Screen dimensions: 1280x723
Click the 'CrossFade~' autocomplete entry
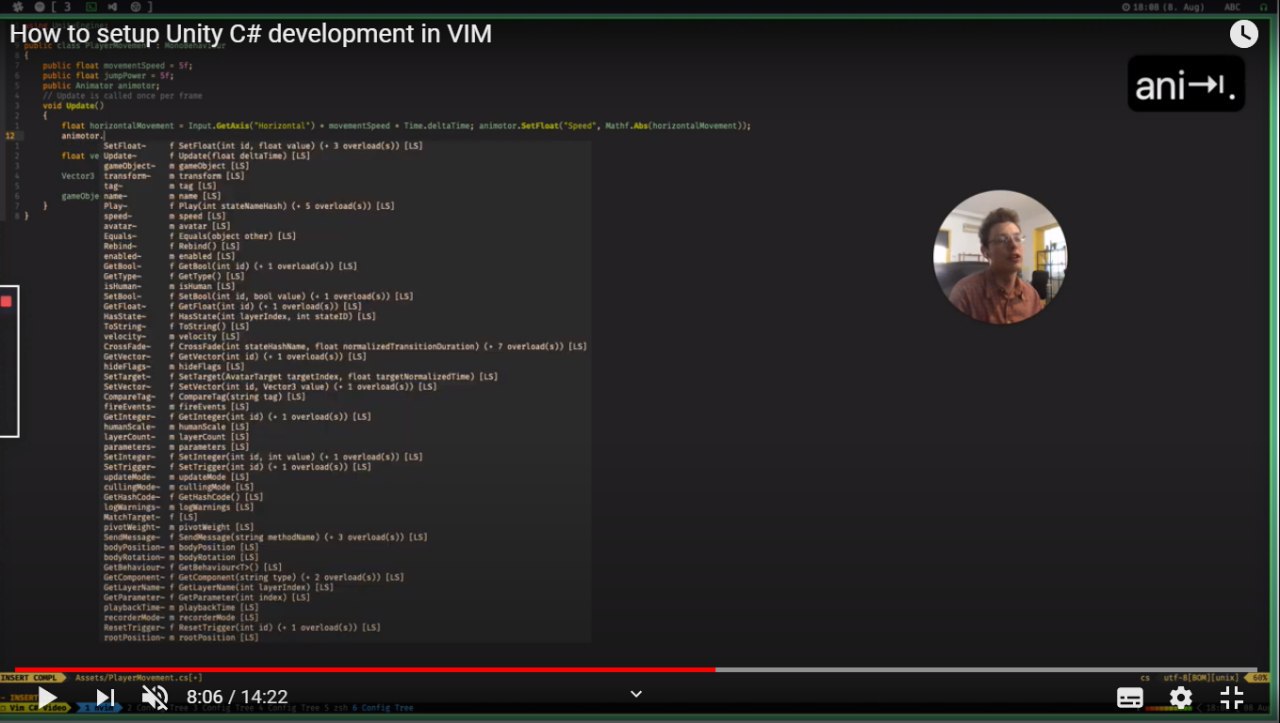pos(345,346)
